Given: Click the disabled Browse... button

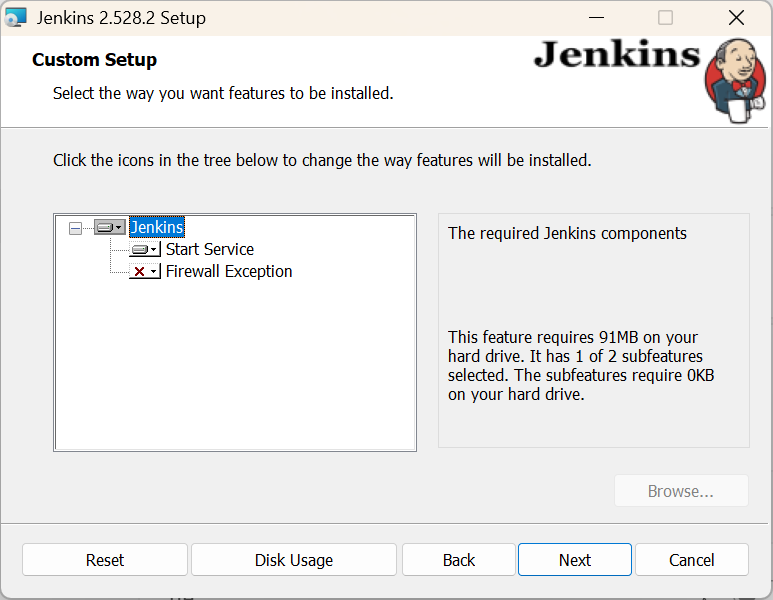Looking at the screenshot, I should coord(681,491).
